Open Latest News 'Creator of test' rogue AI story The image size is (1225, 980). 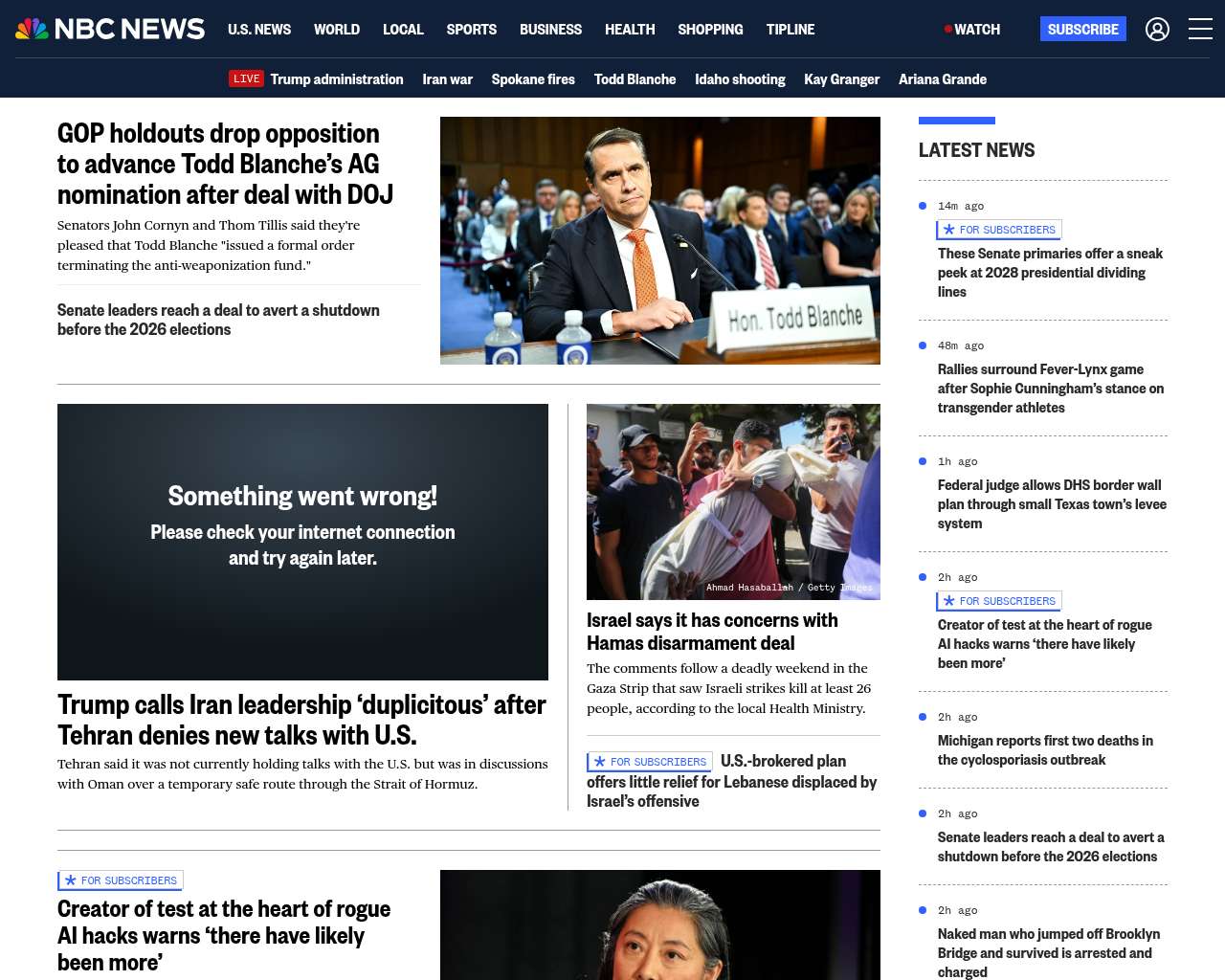[1045, 644]
